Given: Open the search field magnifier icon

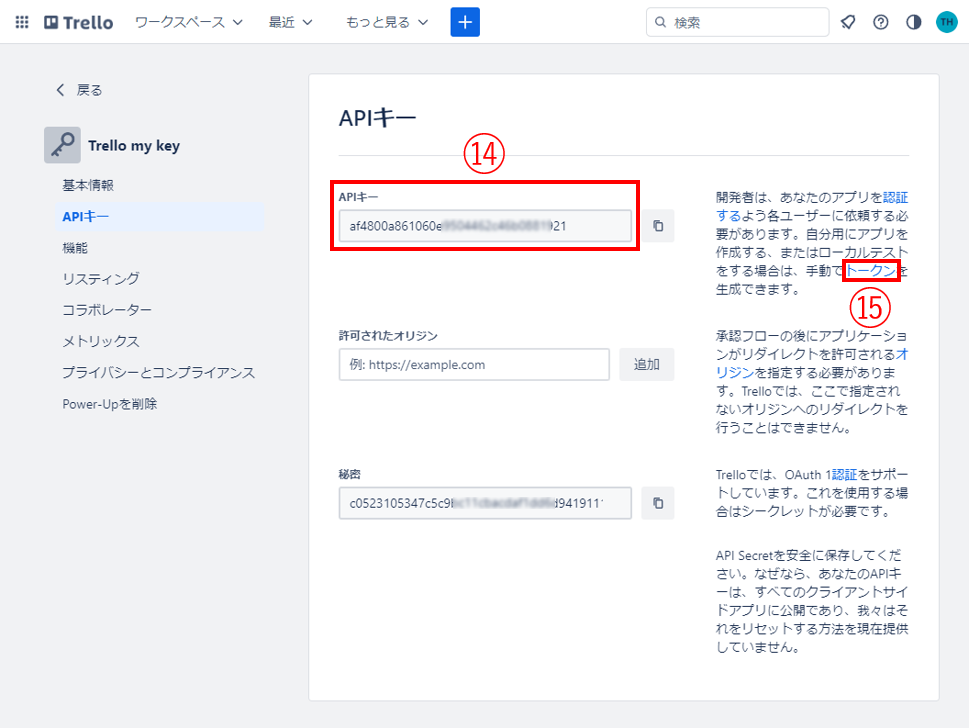Looking at the screenshot, I should [x=659, y=21].
